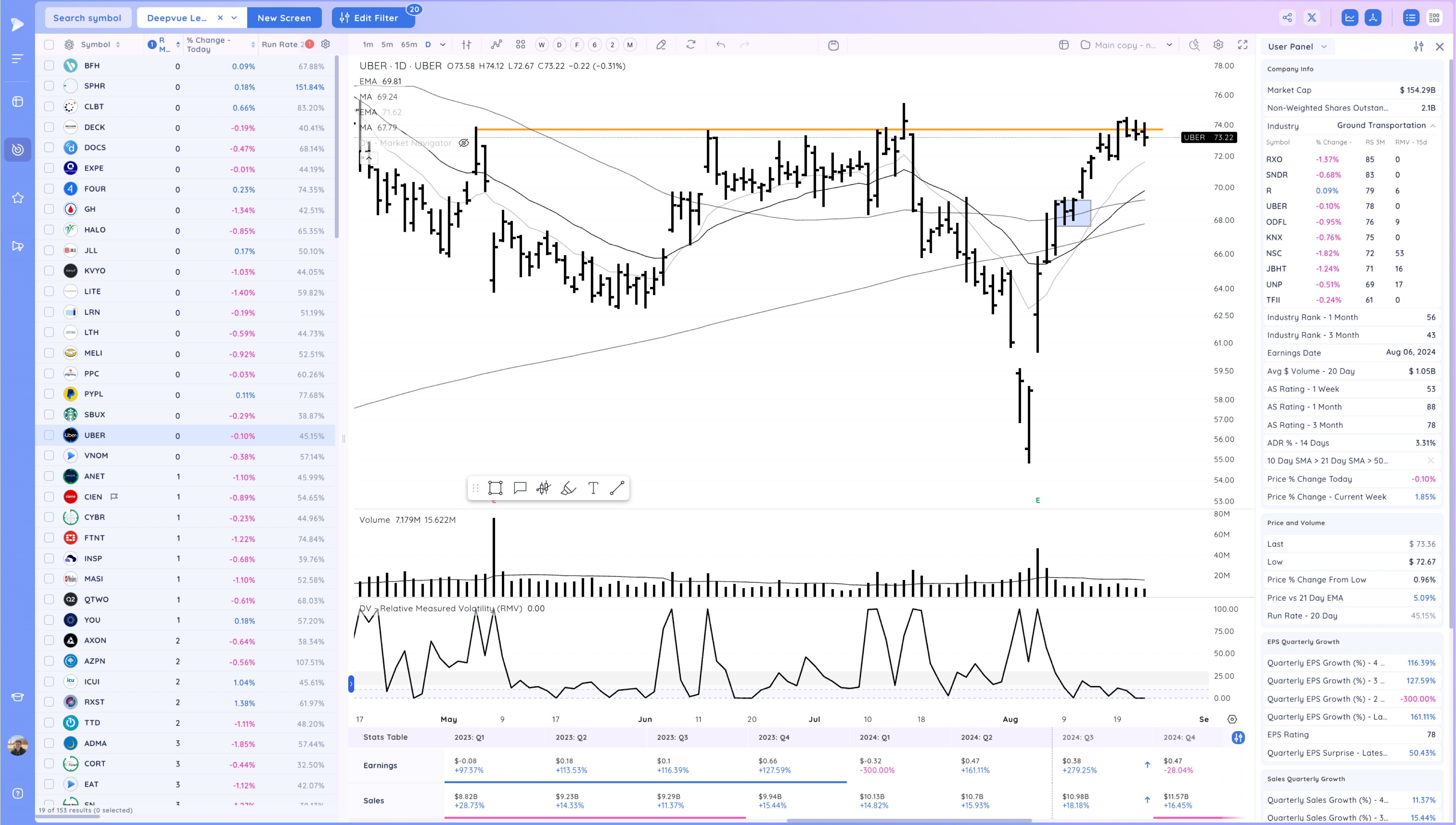
Task: Sort by Symbol column arrows
Action: click(x=118, y=45)
